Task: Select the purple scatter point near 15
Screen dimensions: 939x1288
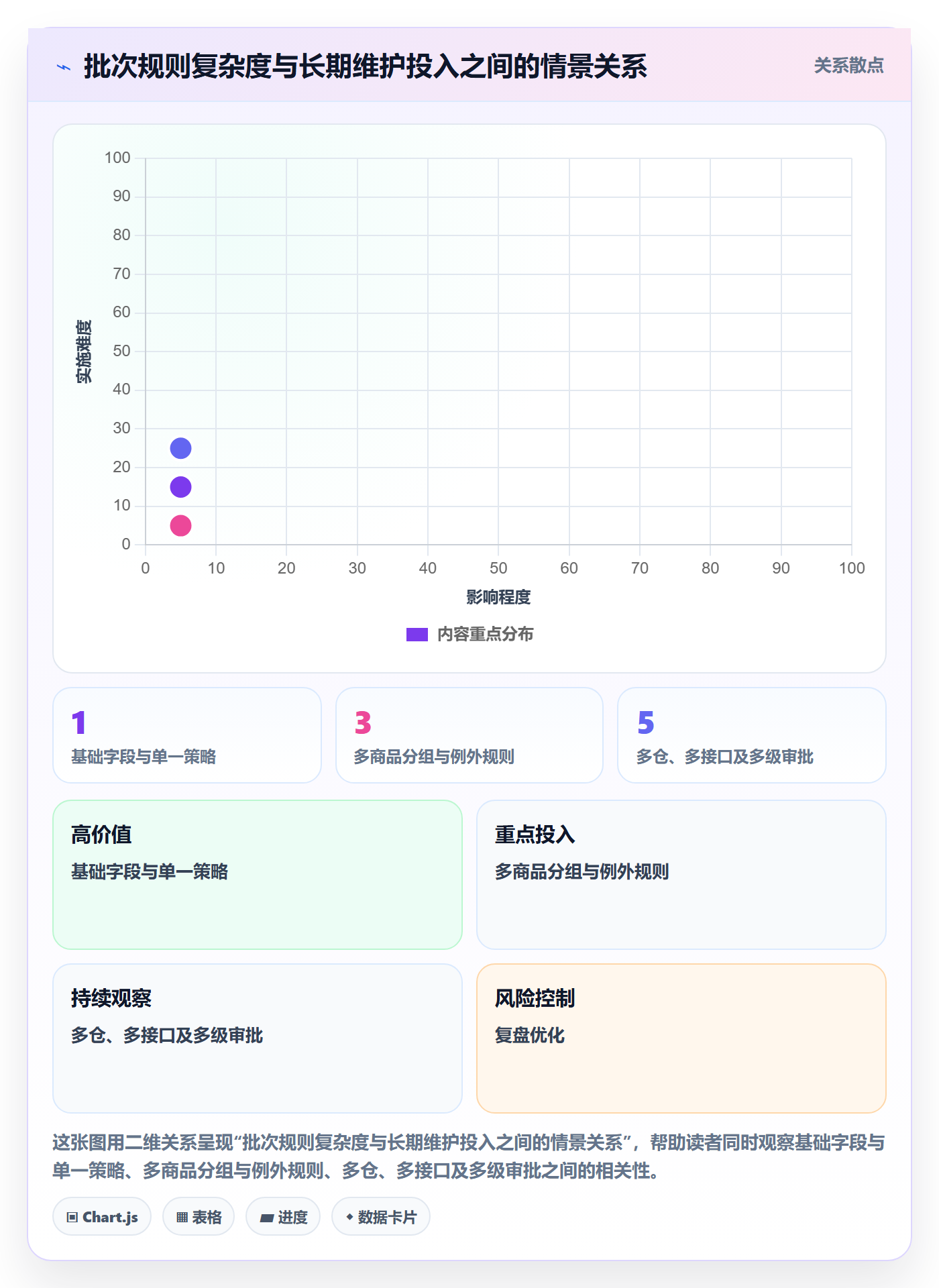Action: coord(180,487)
